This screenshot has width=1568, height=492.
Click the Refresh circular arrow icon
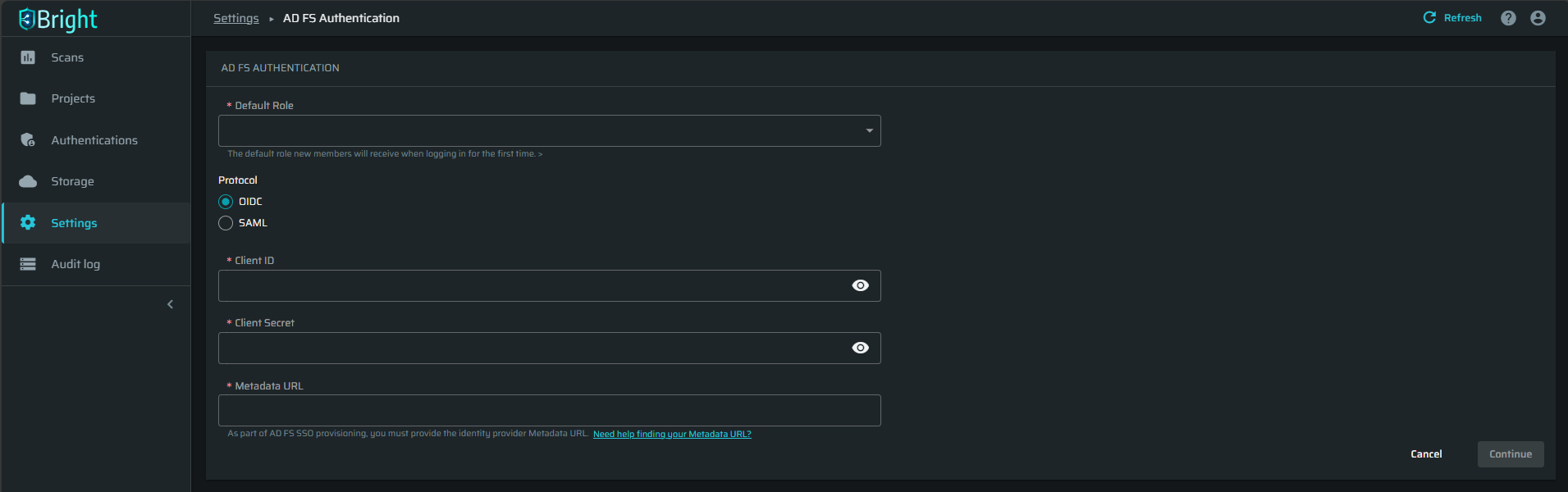[x=1429, y=17]
